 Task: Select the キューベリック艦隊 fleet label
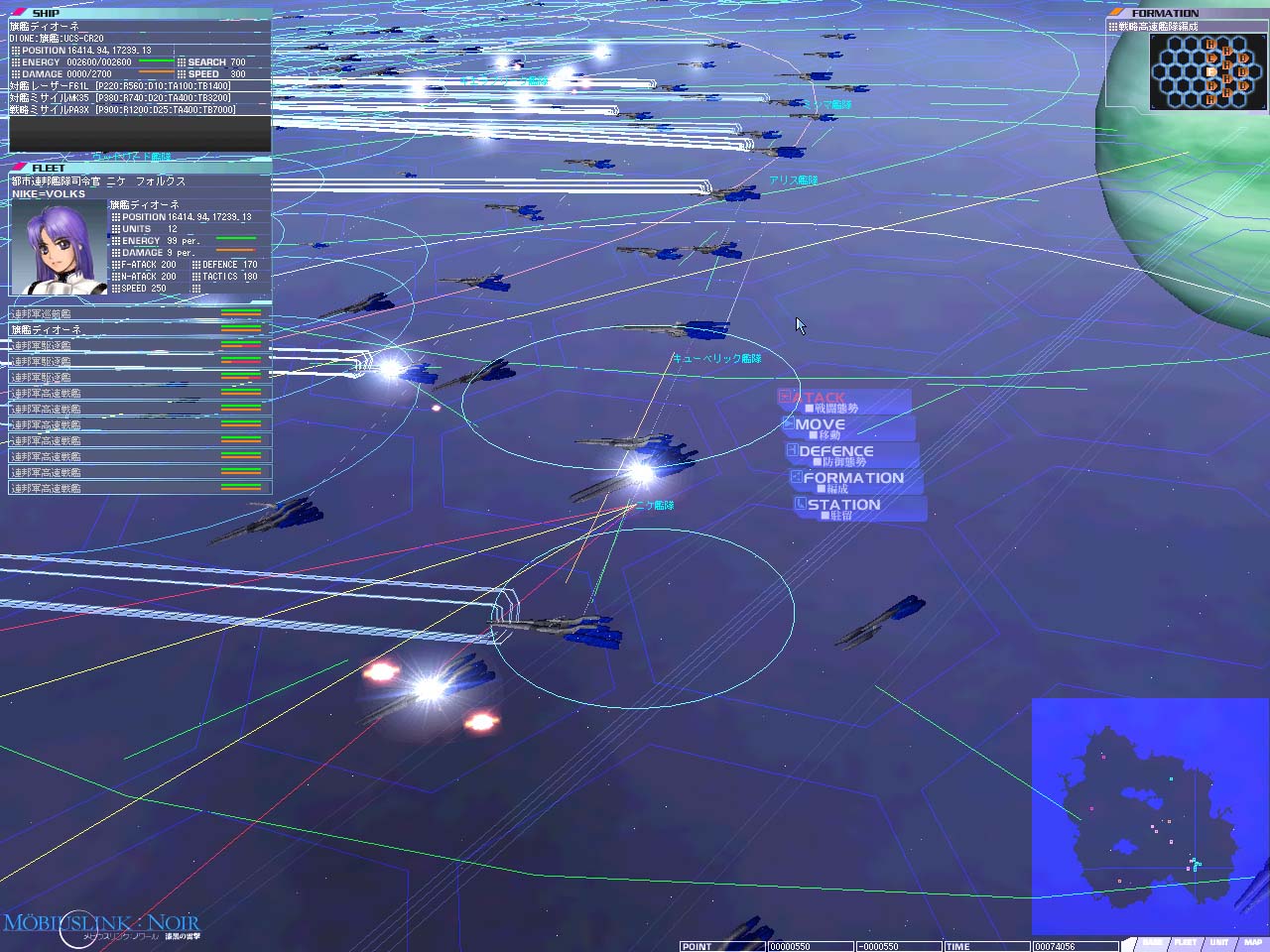click(717, 359)
